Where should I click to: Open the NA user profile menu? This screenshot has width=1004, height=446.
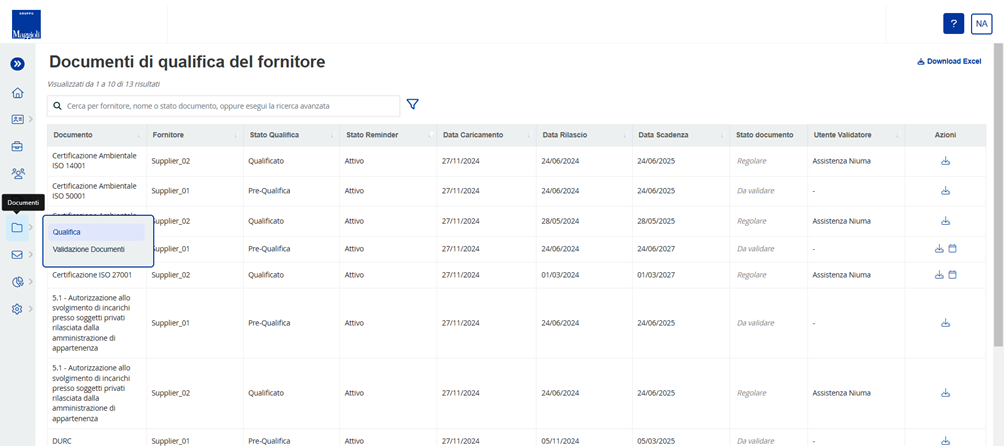(x=982, y=23)
